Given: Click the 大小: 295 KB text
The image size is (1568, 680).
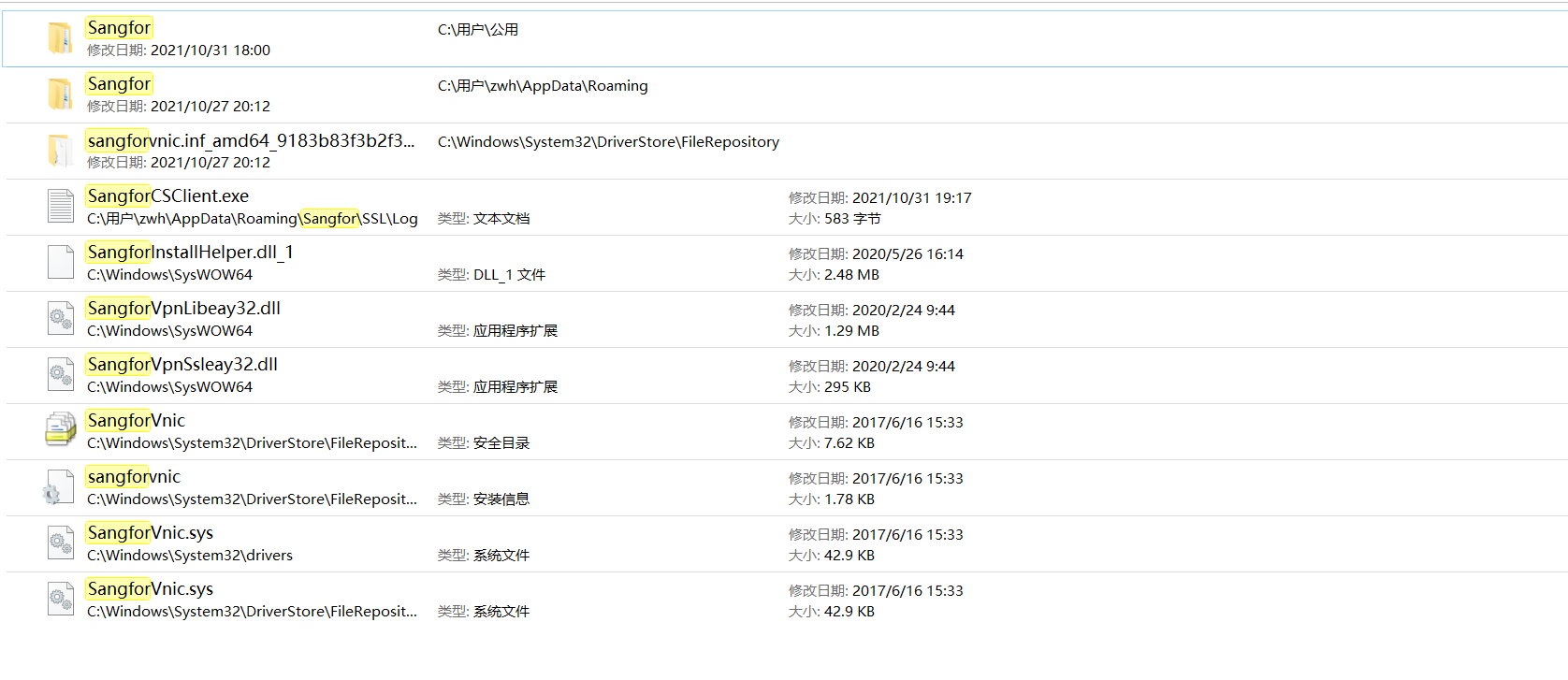Looking at the screenshot, I should [830, 387].
